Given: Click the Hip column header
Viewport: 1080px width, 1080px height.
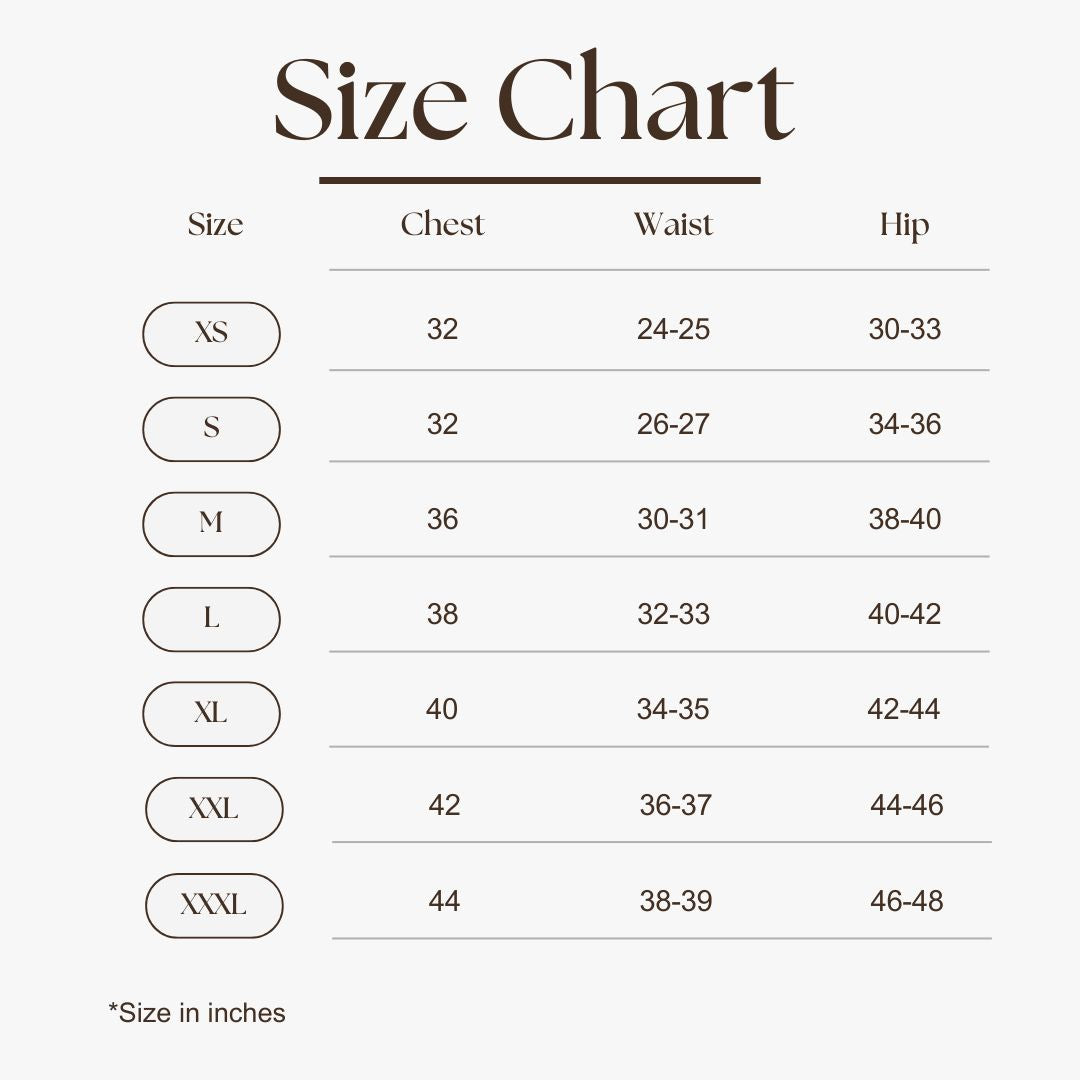Looking at the screenshot, I should [x=904, y=226].
